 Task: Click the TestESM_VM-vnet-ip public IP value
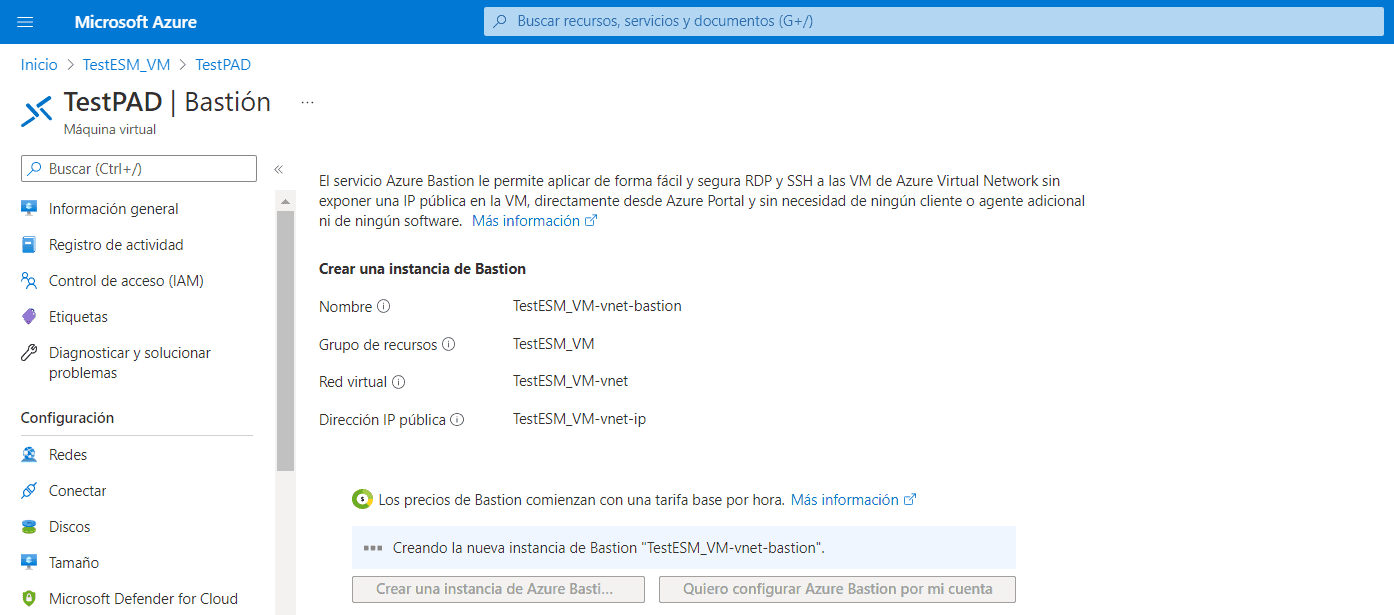tap(579, 419)
